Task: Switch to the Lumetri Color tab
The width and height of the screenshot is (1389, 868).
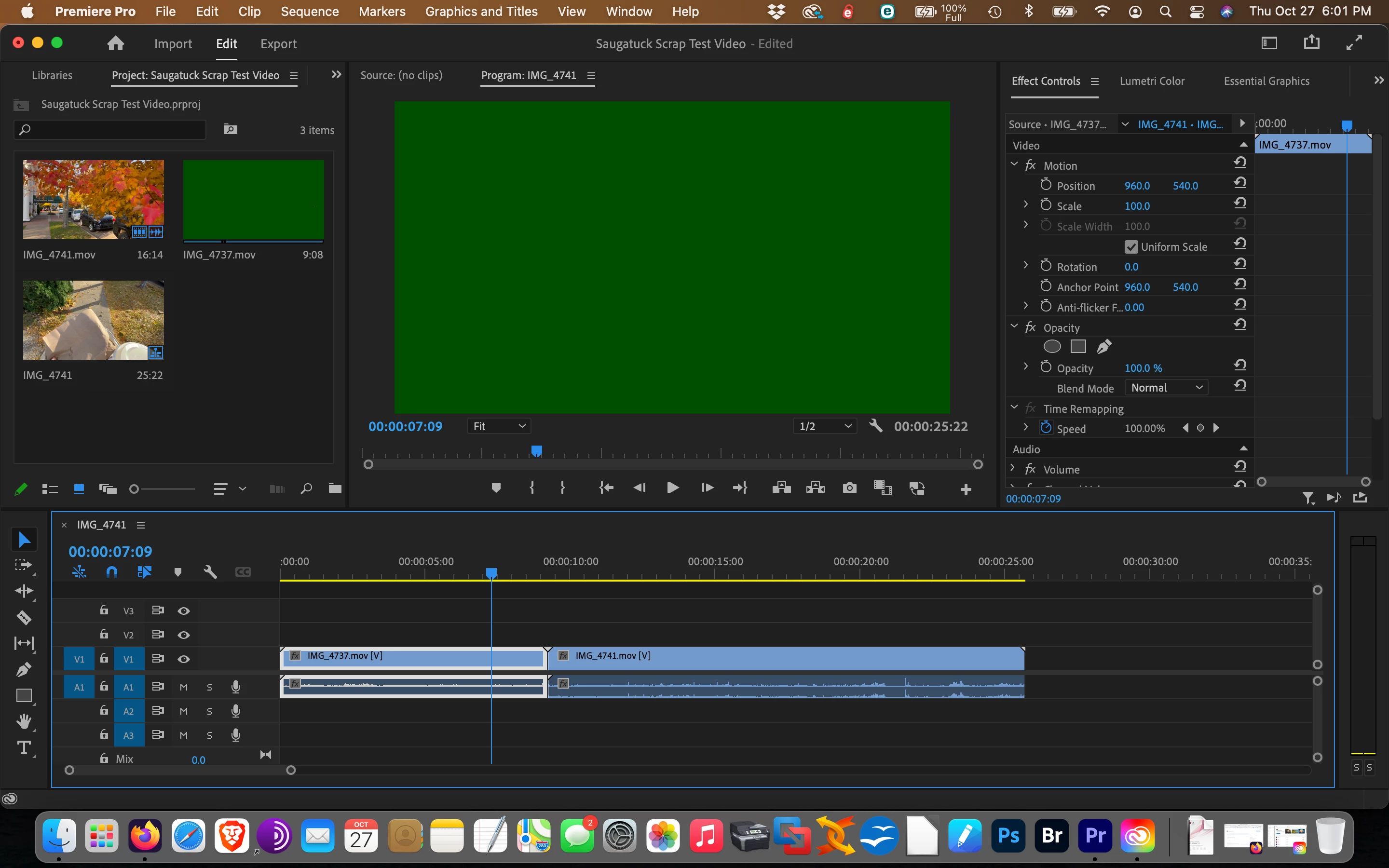Action: (1151, 81)
